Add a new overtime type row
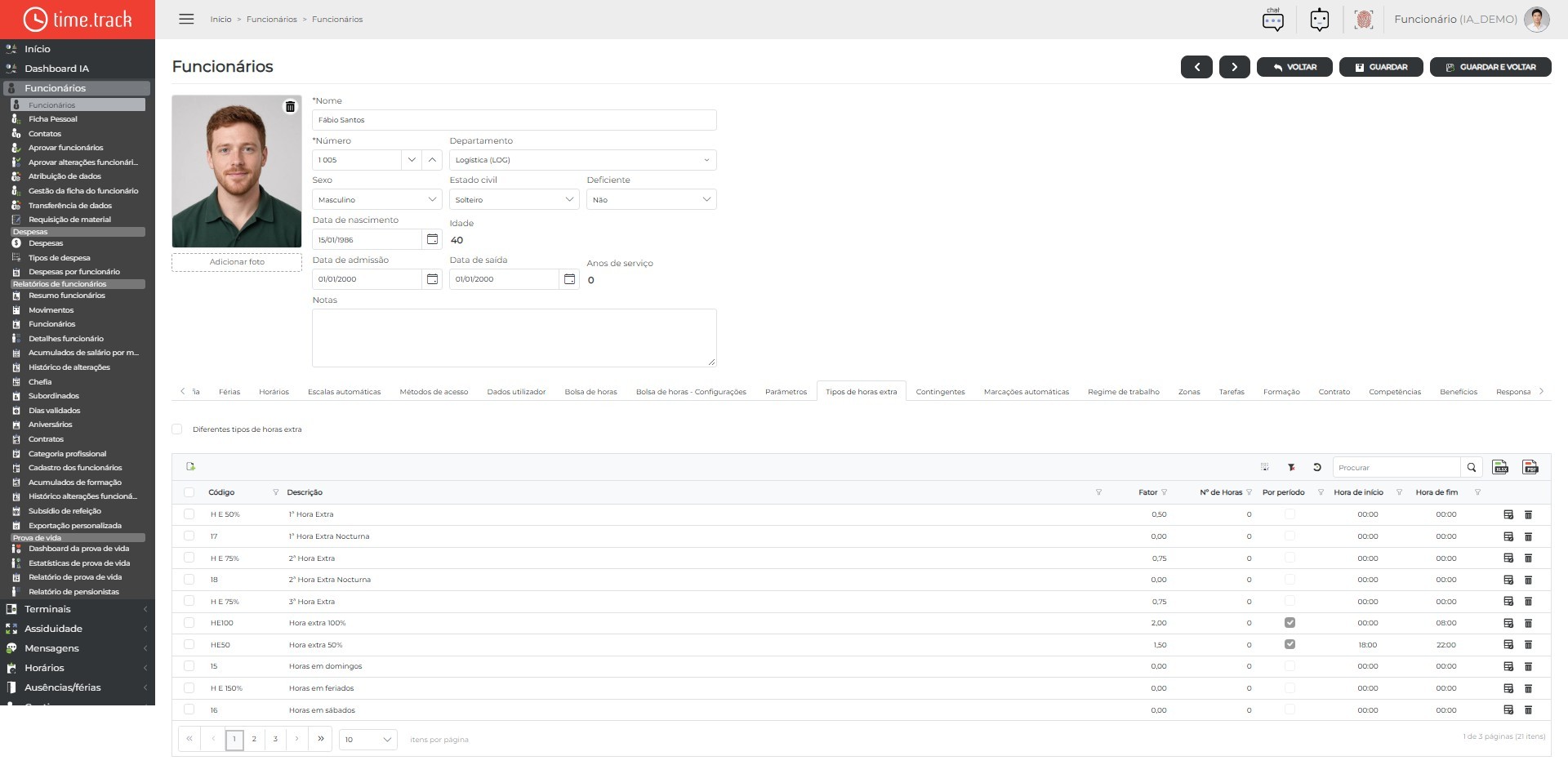Viewport: 1568px width, 765px height. [x=190, y=466]
